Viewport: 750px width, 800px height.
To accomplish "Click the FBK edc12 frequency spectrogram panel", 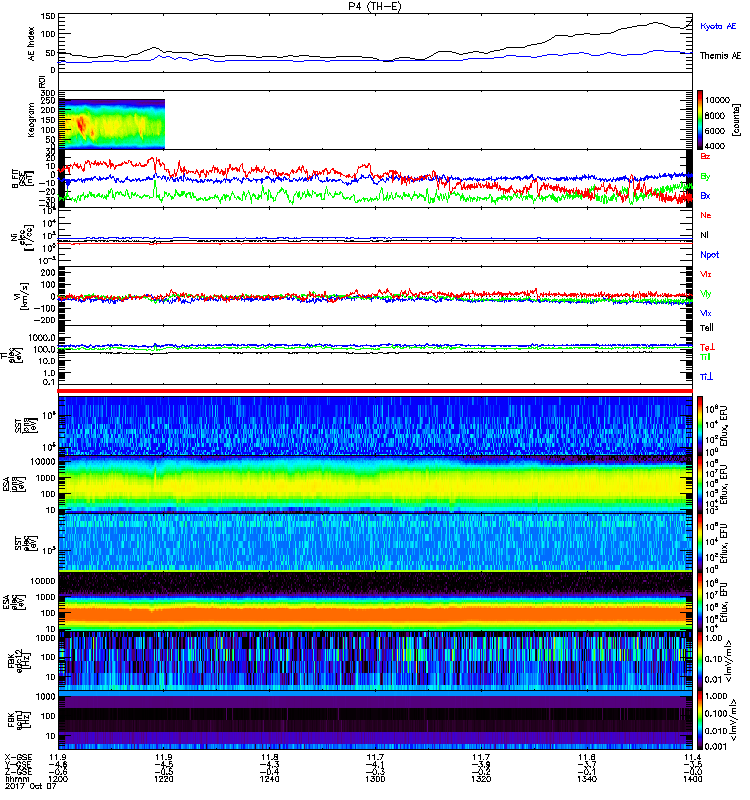I will click(x=376, y=661).
